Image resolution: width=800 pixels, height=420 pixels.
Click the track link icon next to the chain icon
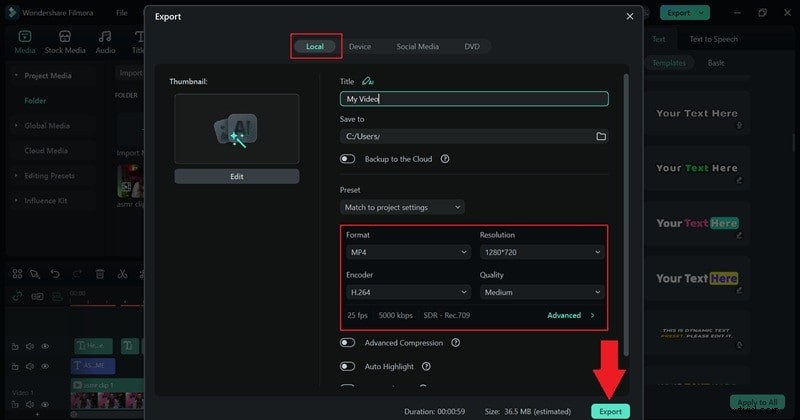pyautogui.click(x=37, y=297)
